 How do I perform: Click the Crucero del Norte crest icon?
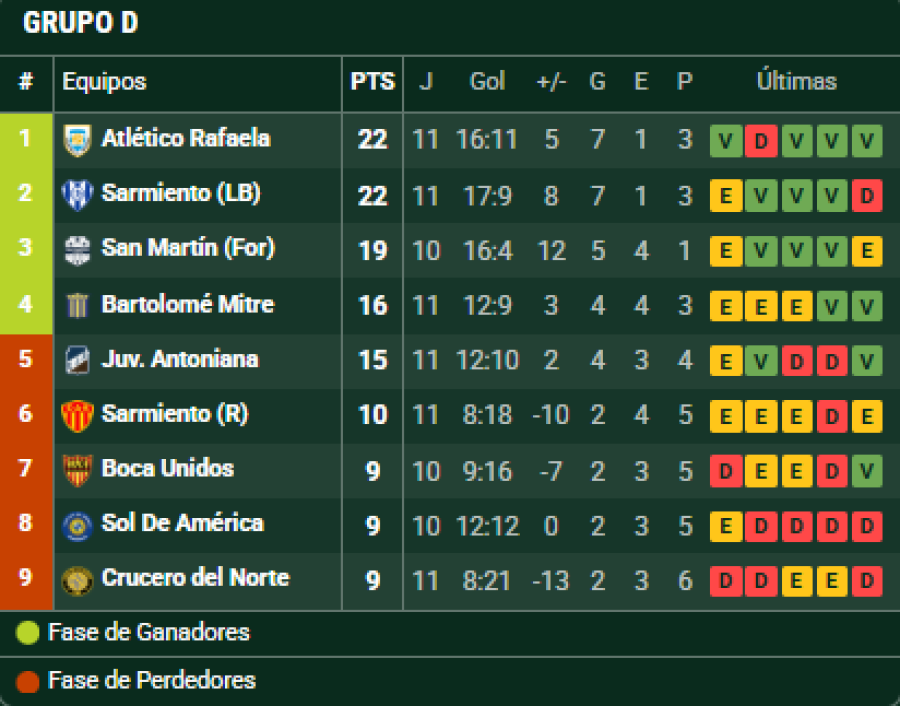pos(77,579)
